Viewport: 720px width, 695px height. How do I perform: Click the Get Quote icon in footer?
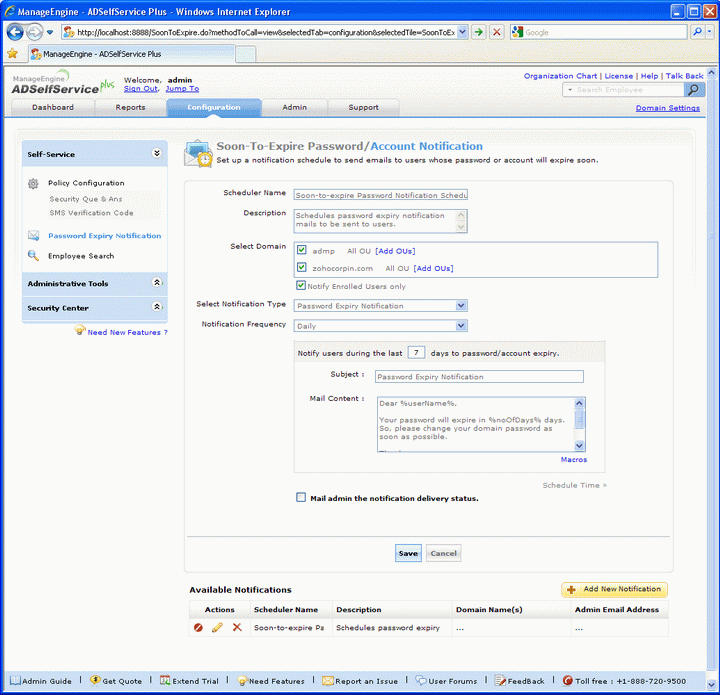click(x=95, y=680)
